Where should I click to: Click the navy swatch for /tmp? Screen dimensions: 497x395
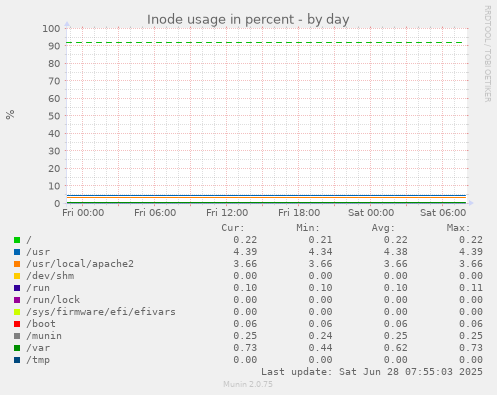tap(17, 360)
